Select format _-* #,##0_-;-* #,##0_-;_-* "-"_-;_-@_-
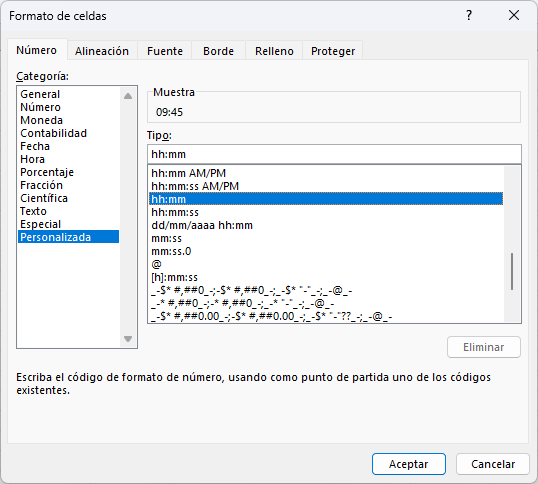 pos(326,304)
